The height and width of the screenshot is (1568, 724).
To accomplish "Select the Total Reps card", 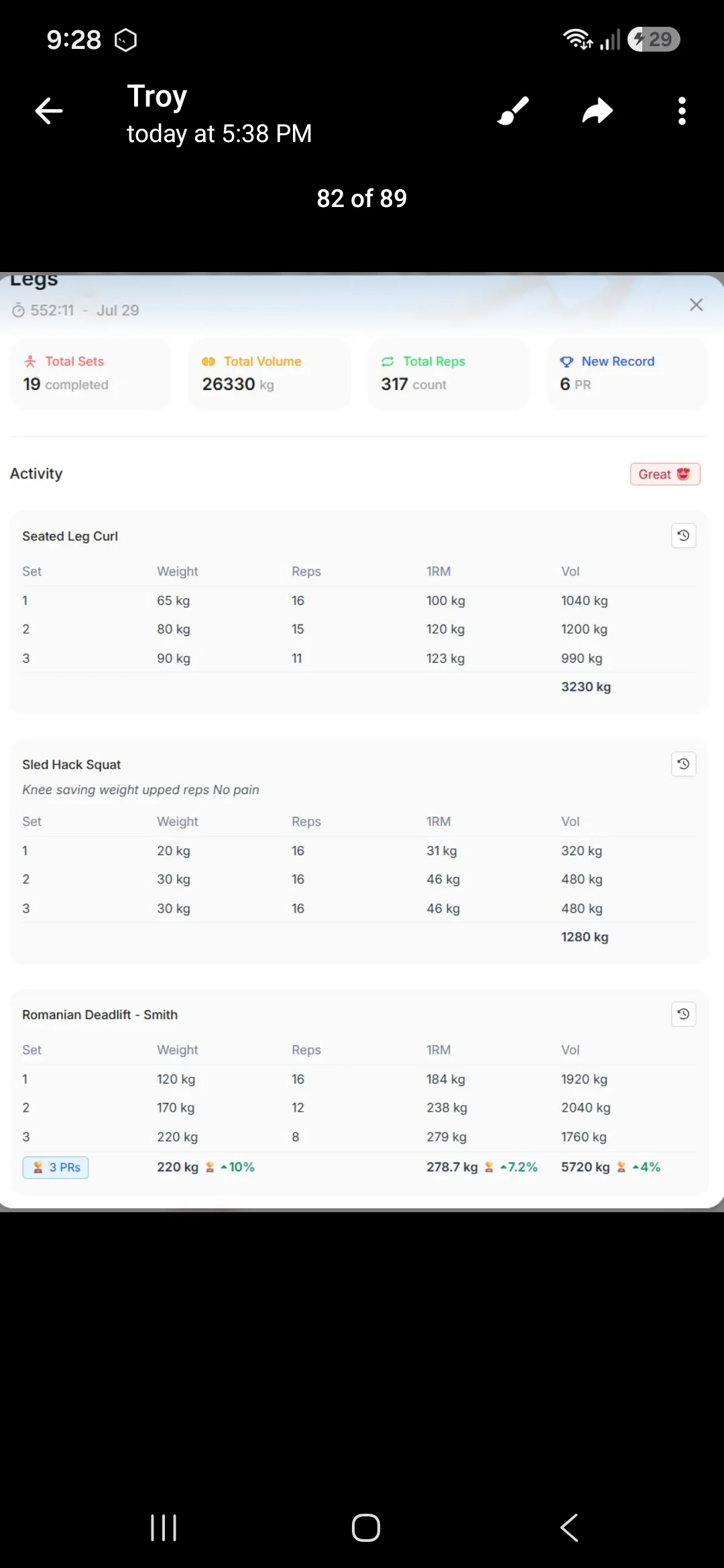I will [x=448, y=374].
